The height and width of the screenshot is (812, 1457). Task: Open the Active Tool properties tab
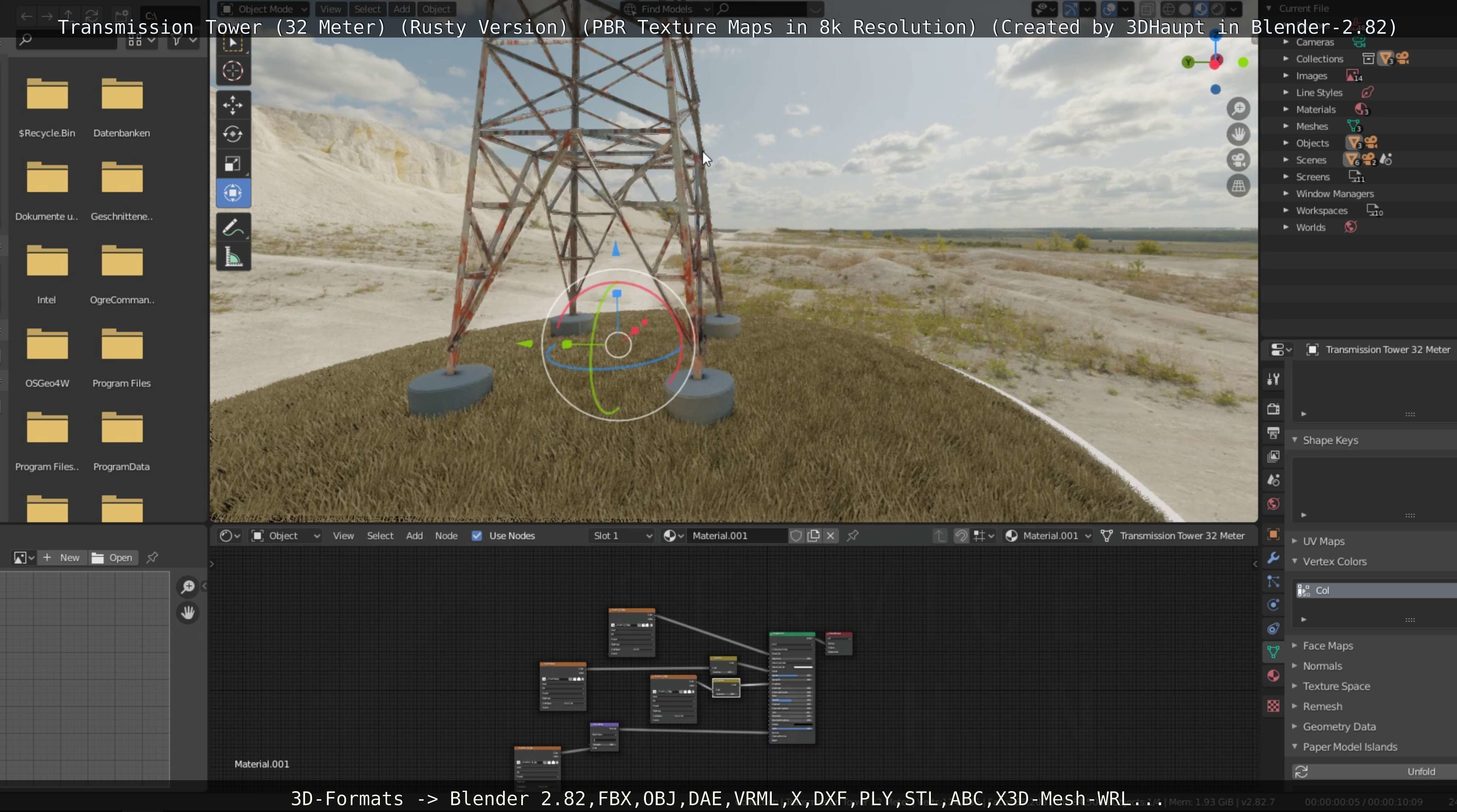tap(1273, 379)
